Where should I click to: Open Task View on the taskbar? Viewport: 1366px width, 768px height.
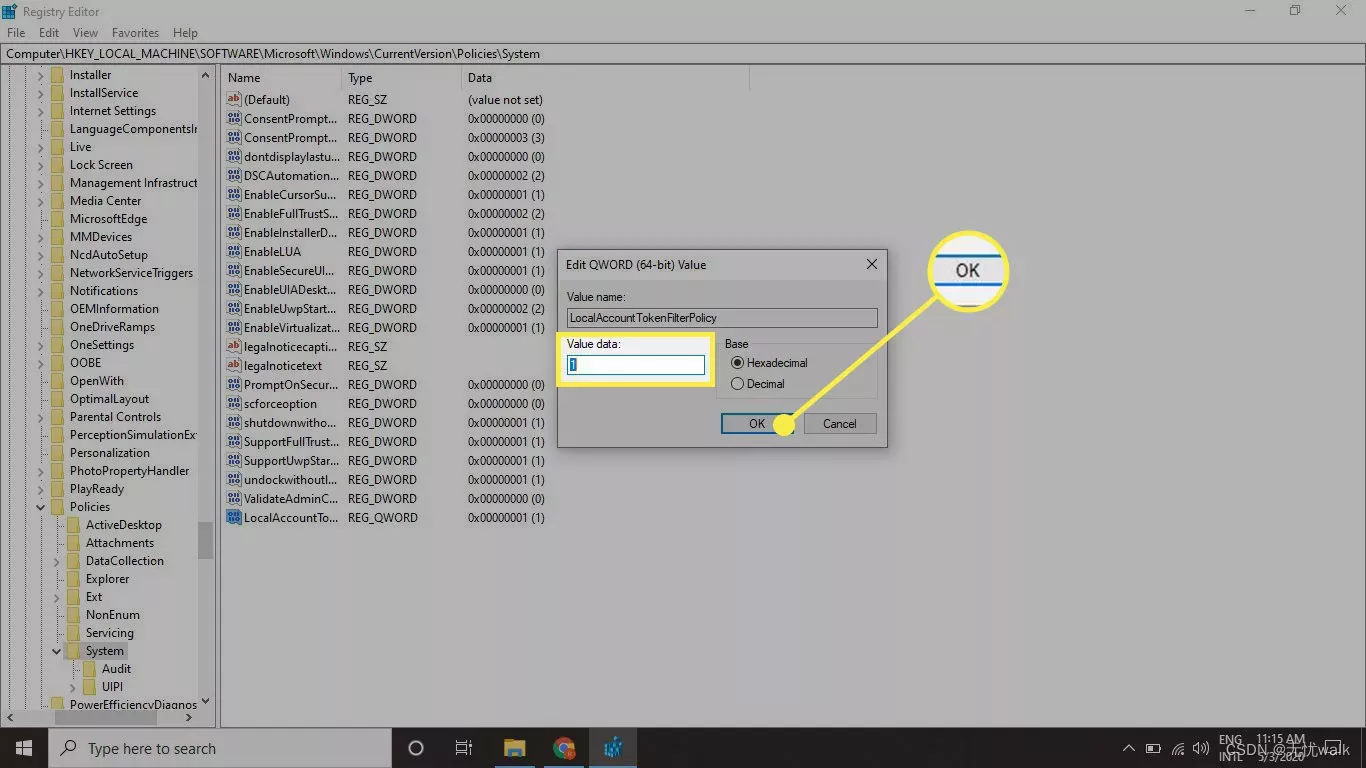(x=464, y=748)
